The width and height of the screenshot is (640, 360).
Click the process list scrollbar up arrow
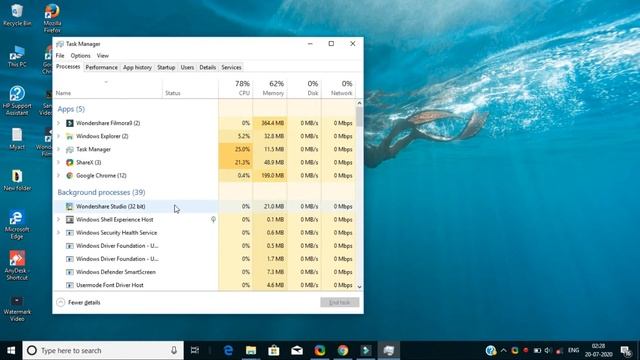[360, 103]
